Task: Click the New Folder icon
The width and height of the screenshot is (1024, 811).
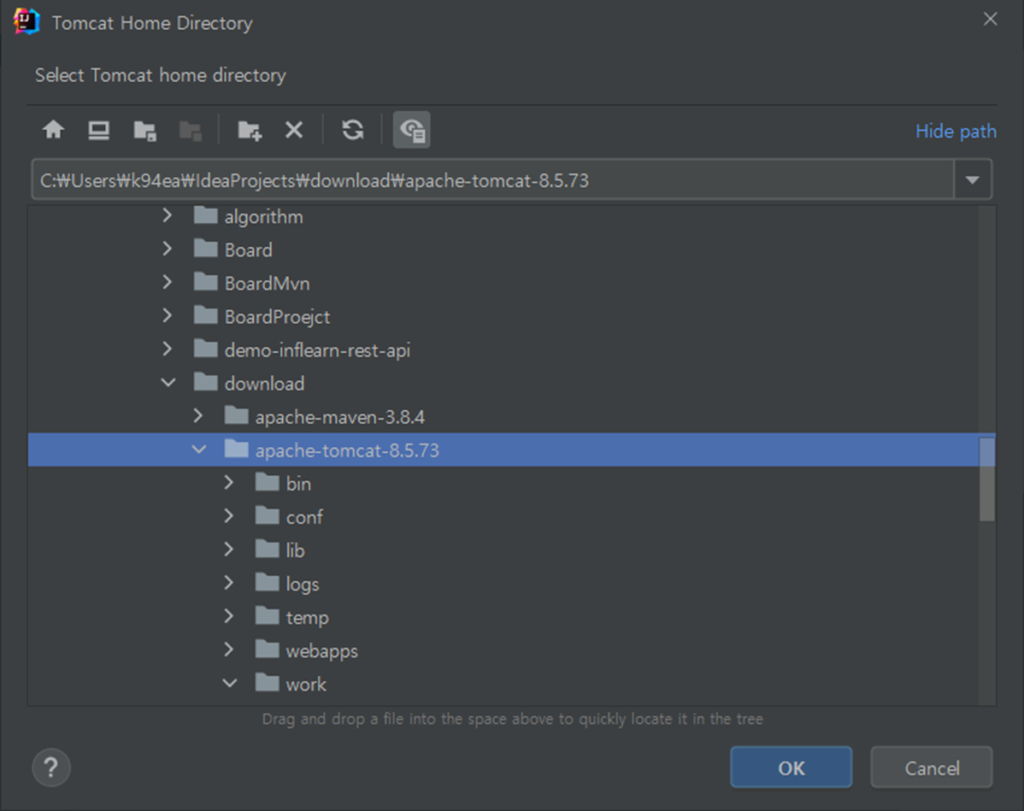Action: (249, 130)
